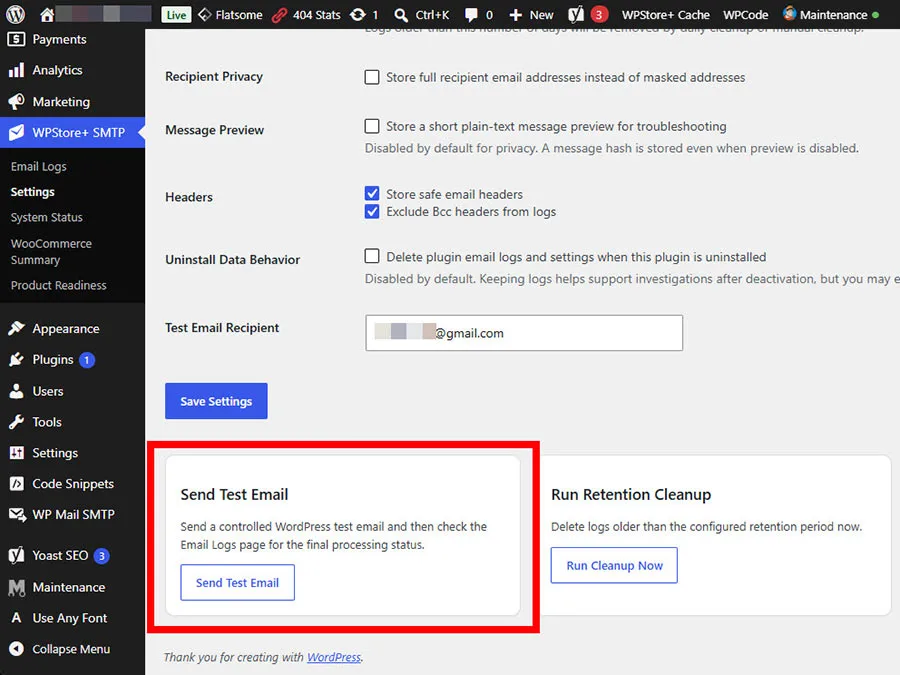The image size is (900, 675).
Task: Click the updates refresh icon
Action: 358,15
